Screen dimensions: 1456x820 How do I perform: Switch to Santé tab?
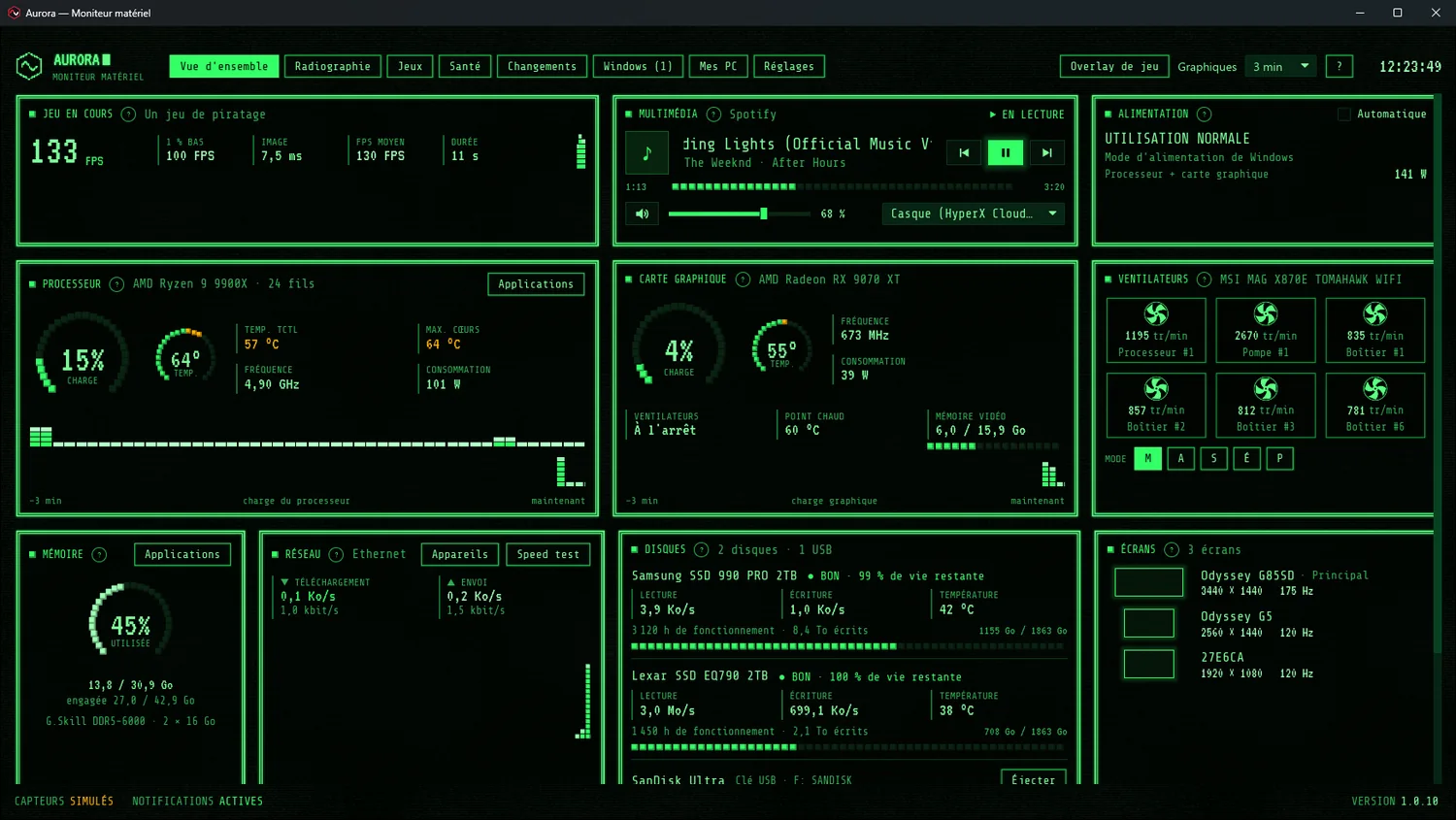tap(465, 66)
